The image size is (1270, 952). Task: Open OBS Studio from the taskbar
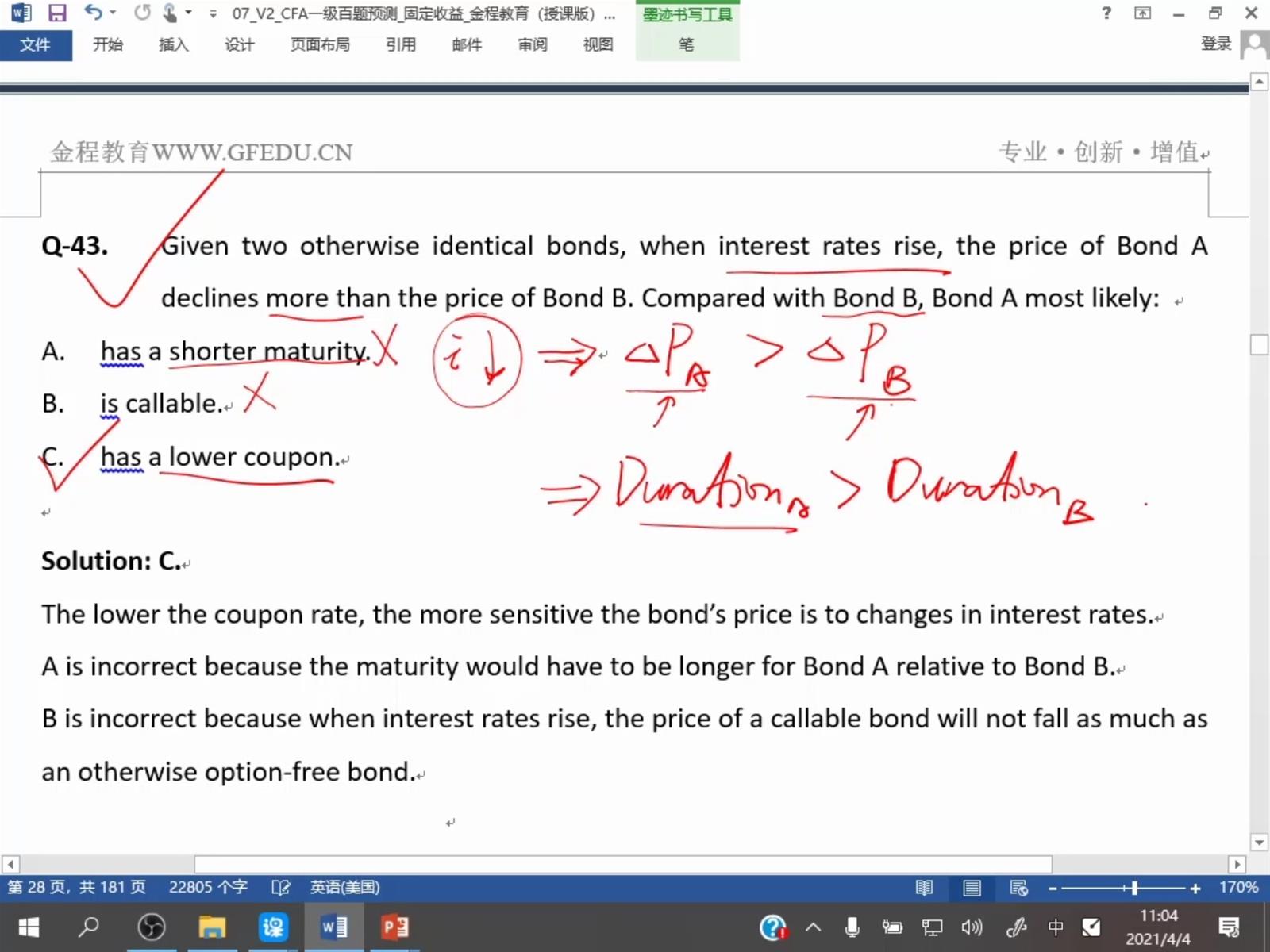click(x=151, y=927)
